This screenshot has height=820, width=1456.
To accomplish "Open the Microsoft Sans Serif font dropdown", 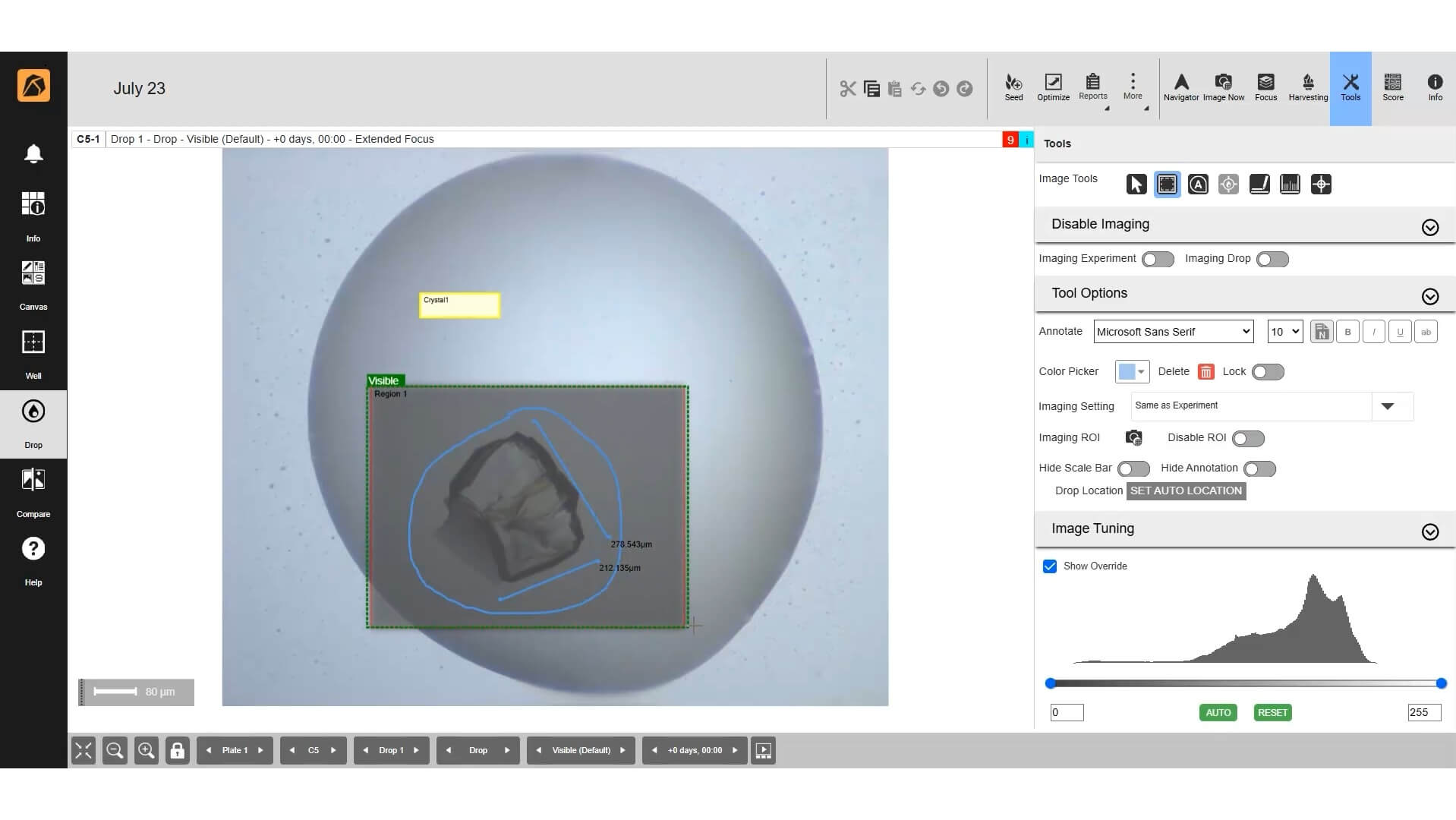I will coord(1173,332).
